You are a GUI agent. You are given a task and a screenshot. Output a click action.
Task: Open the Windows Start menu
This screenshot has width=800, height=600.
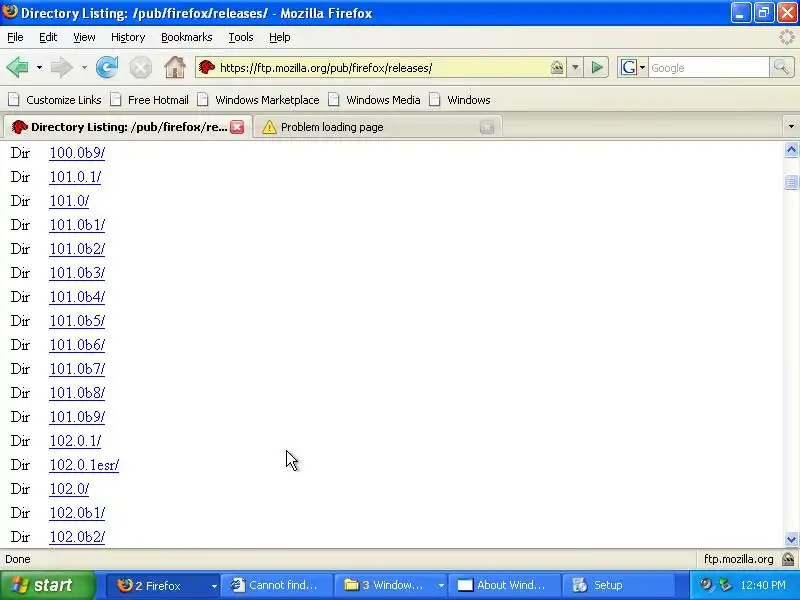(47, 585)
